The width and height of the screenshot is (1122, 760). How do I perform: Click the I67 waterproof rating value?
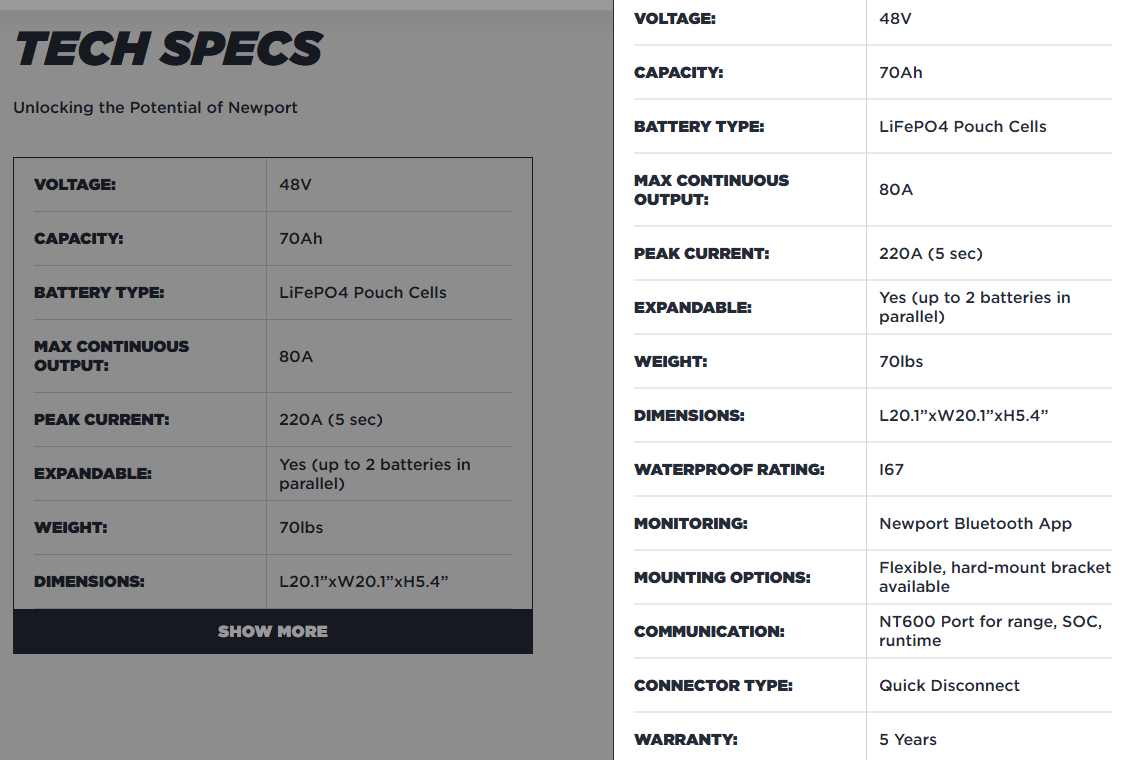coord(891,469)
